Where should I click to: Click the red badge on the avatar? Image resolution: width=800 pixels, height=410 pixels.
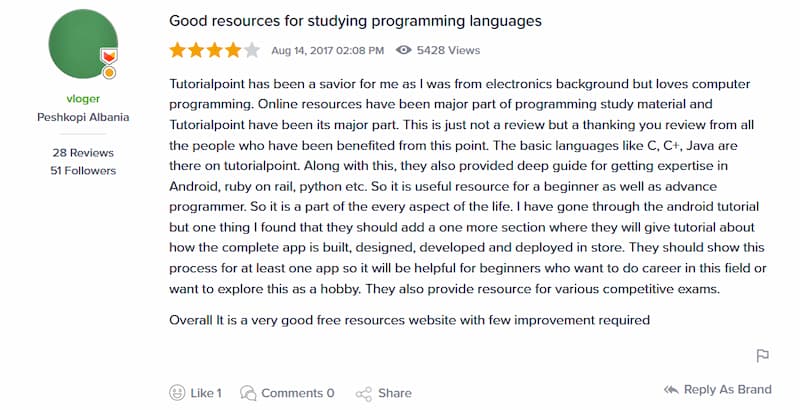tap(109, 56)
